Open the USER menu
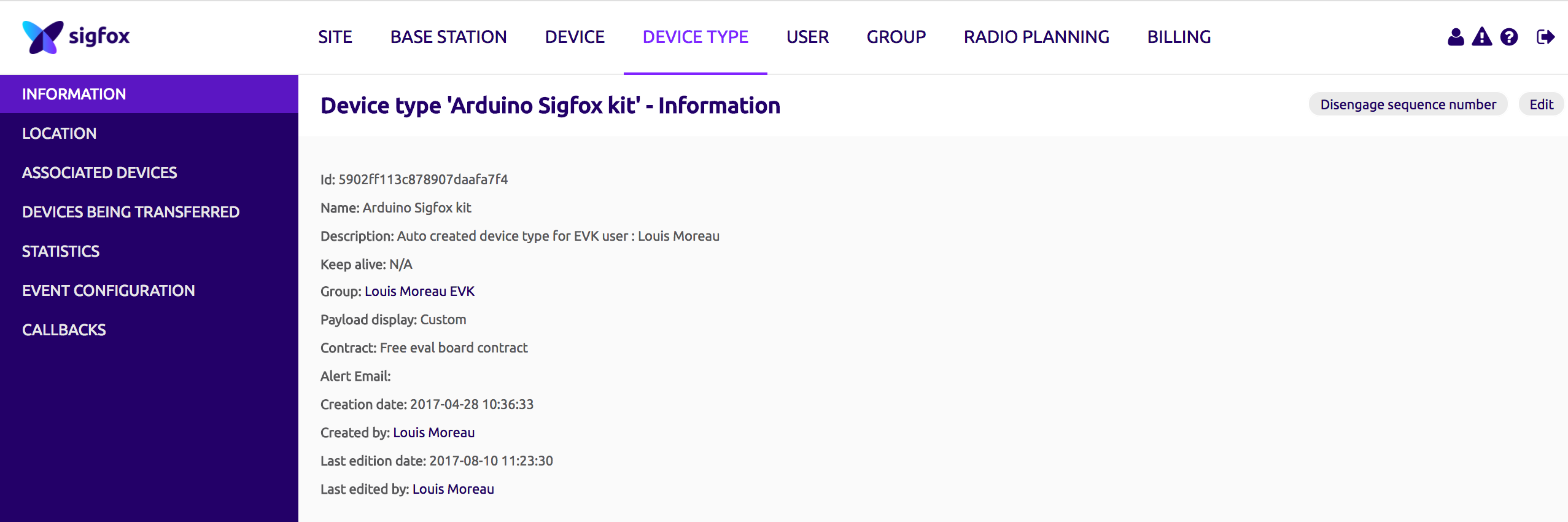 click(x=808, y=37)
